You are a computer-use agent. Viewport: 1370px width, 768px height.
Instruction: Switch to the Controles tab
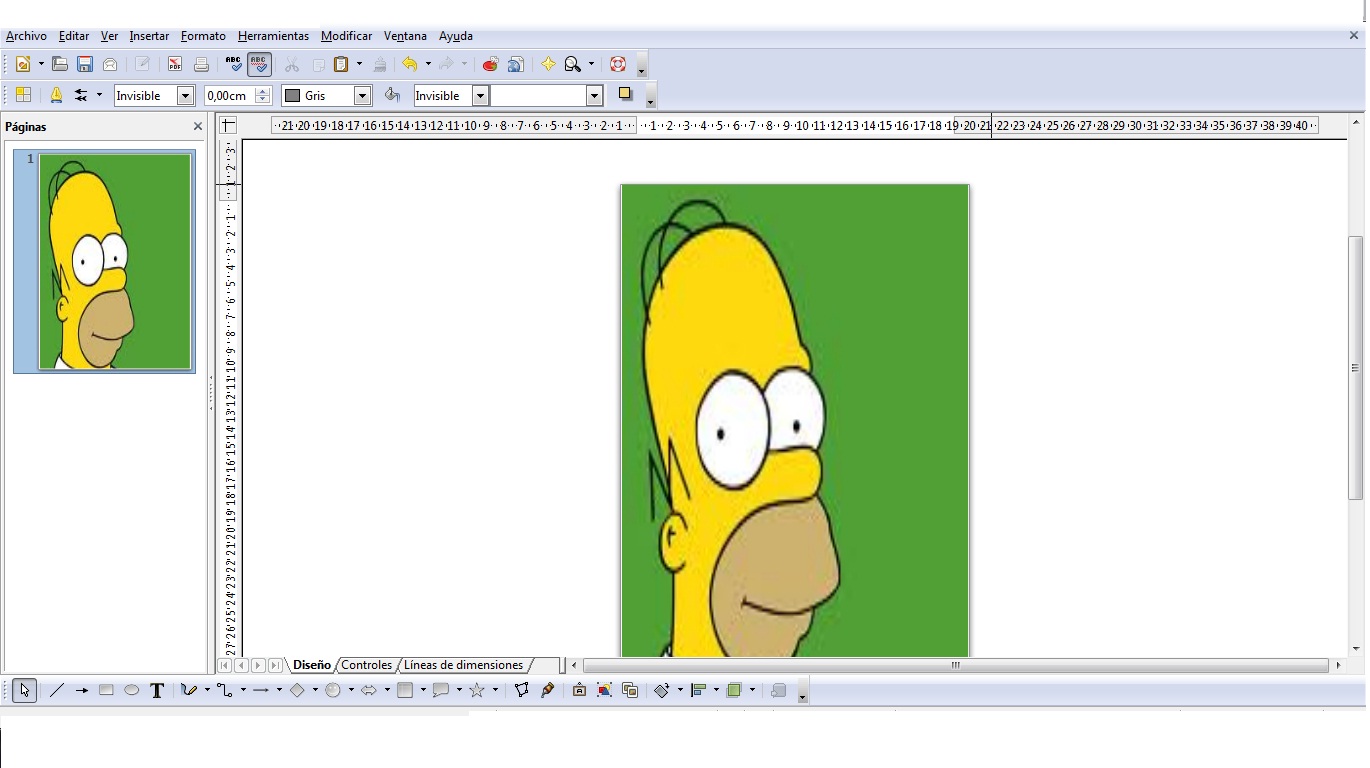[366, 665]
